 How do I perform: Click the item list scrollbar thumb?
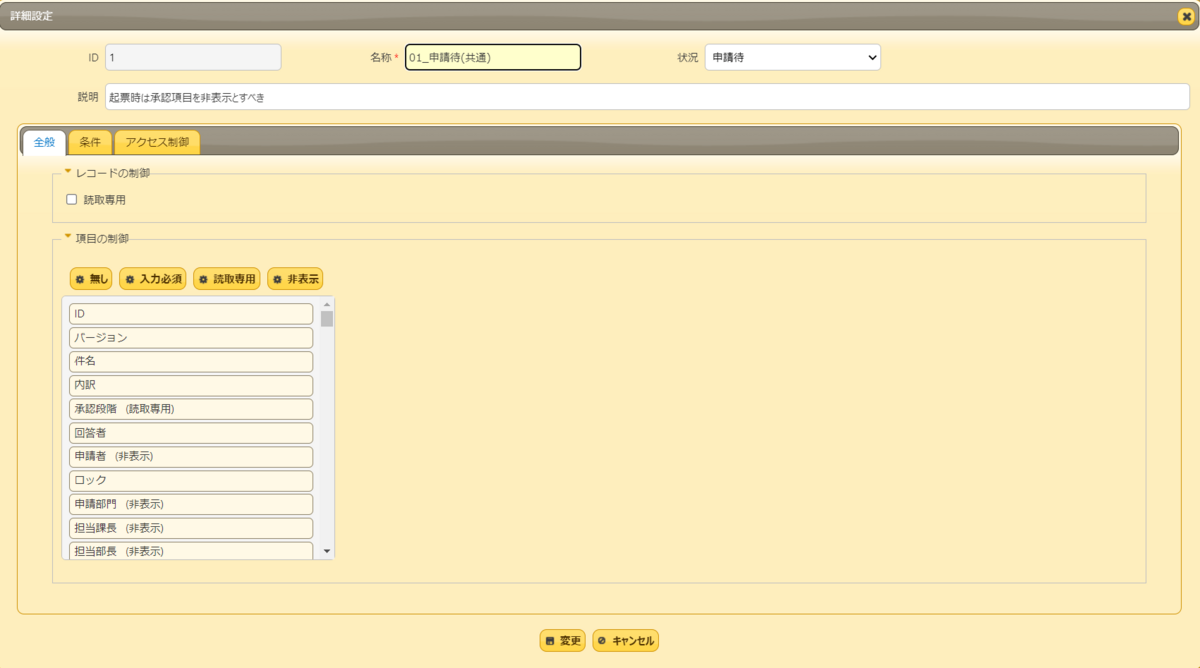pyautogui.click(x=327, y=319)
